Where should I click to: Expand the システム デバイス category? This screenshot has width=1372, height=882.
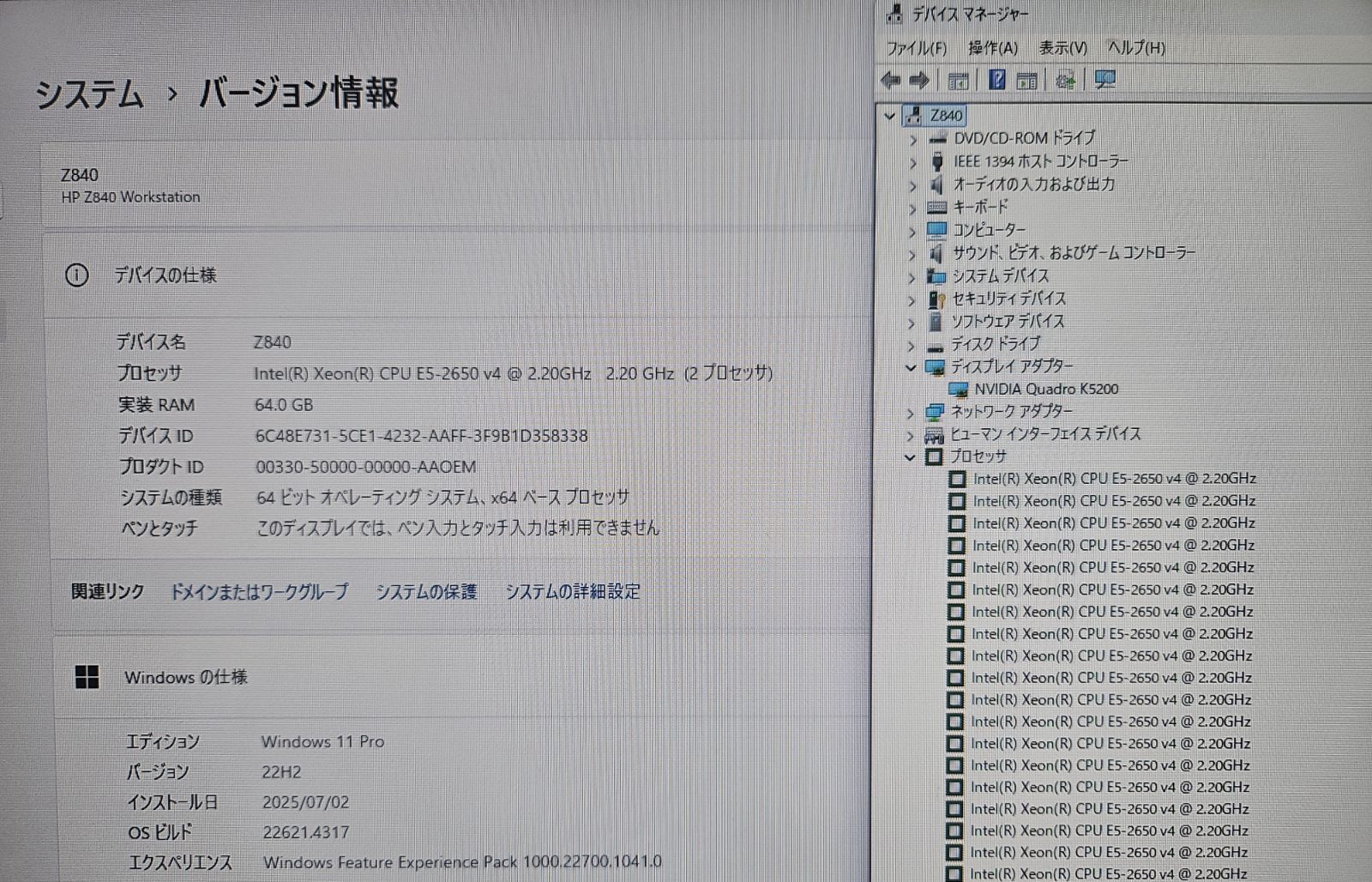pos(912,277)
